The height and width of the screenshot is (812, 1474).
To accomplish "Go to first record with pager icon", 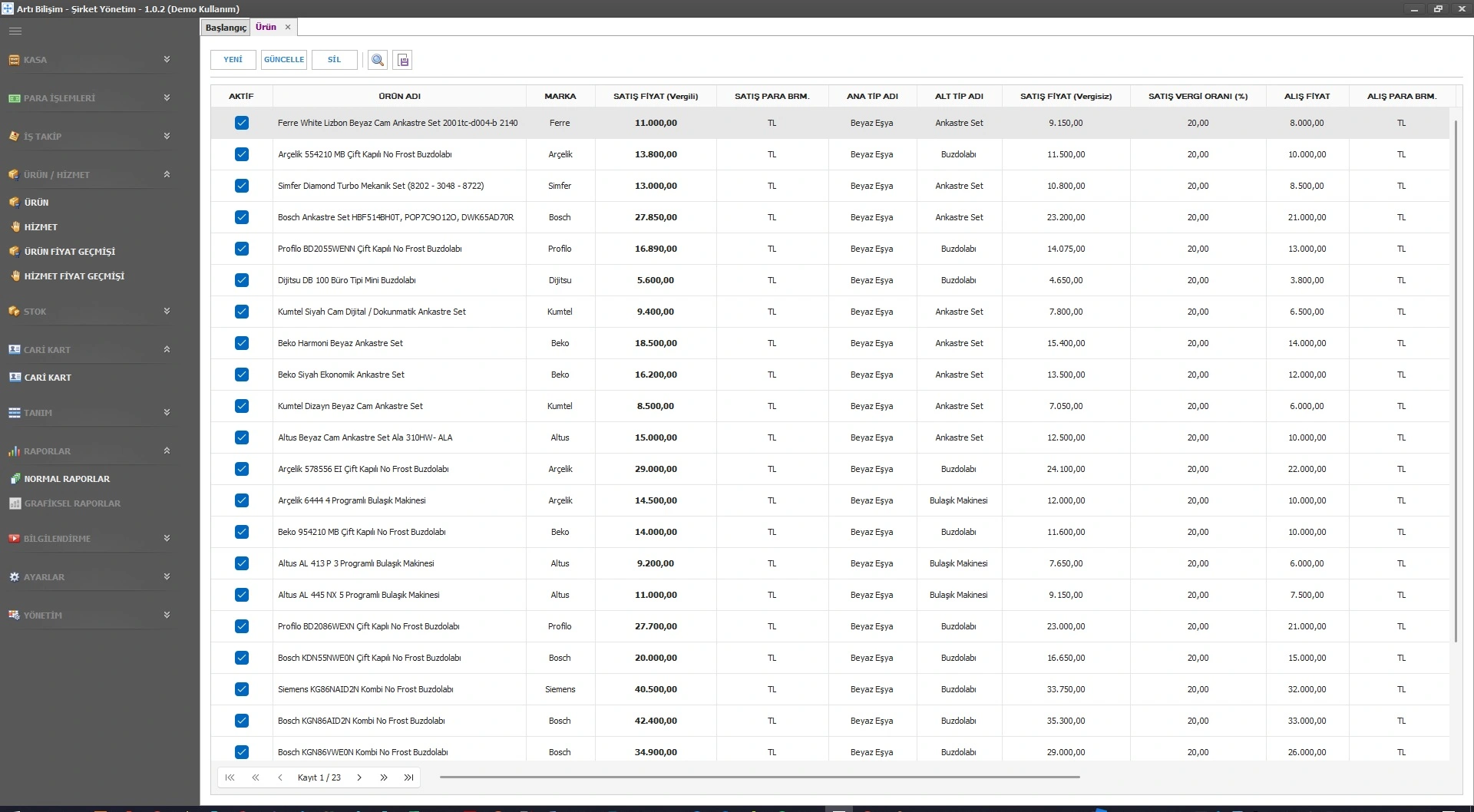I will coord(230,777).
